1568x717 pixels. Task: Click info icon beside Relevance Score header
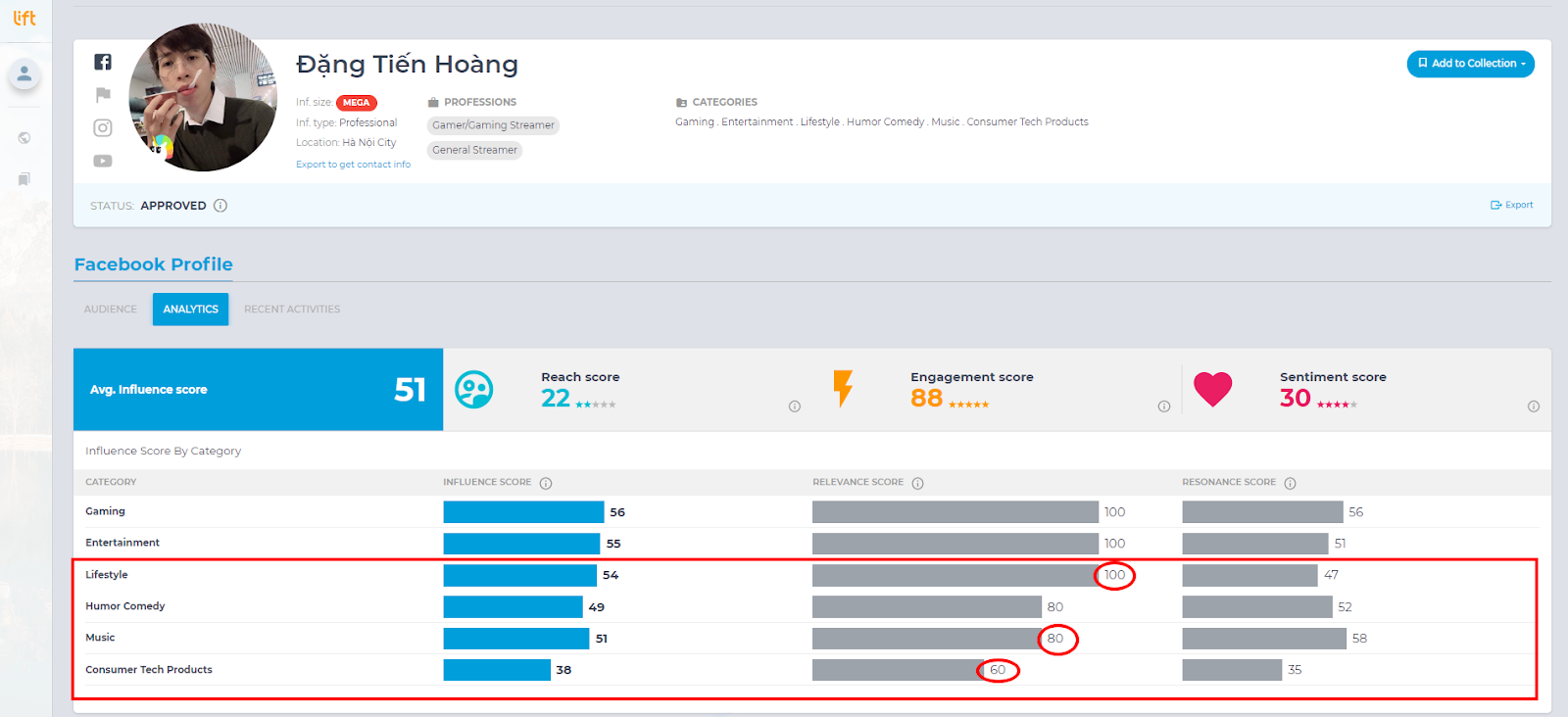[x=918, y=483]
